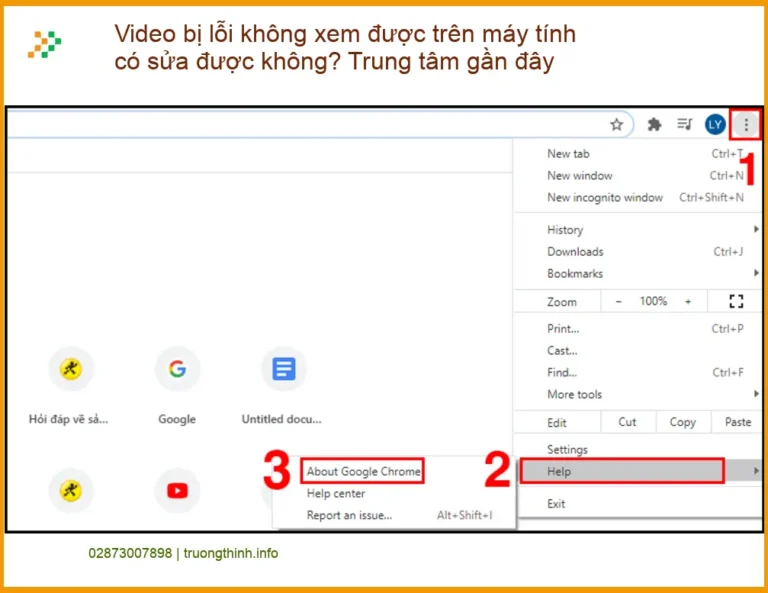Open the Extensions puzzle icon
This screenshot has height=593, width=768.
[654, 125]
